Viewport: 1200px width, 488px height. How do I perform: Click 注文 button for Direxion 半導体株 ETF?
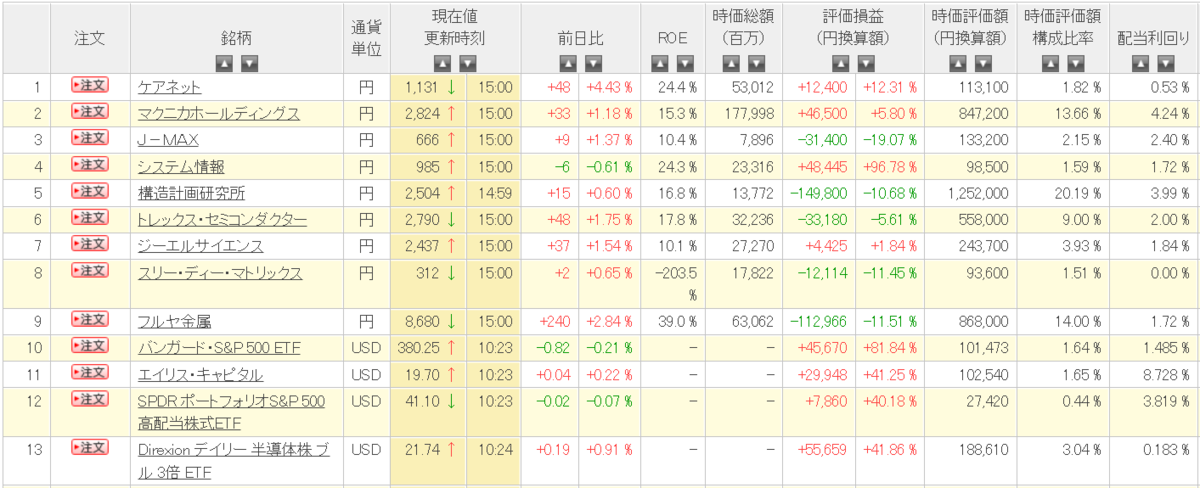point(89,448)
